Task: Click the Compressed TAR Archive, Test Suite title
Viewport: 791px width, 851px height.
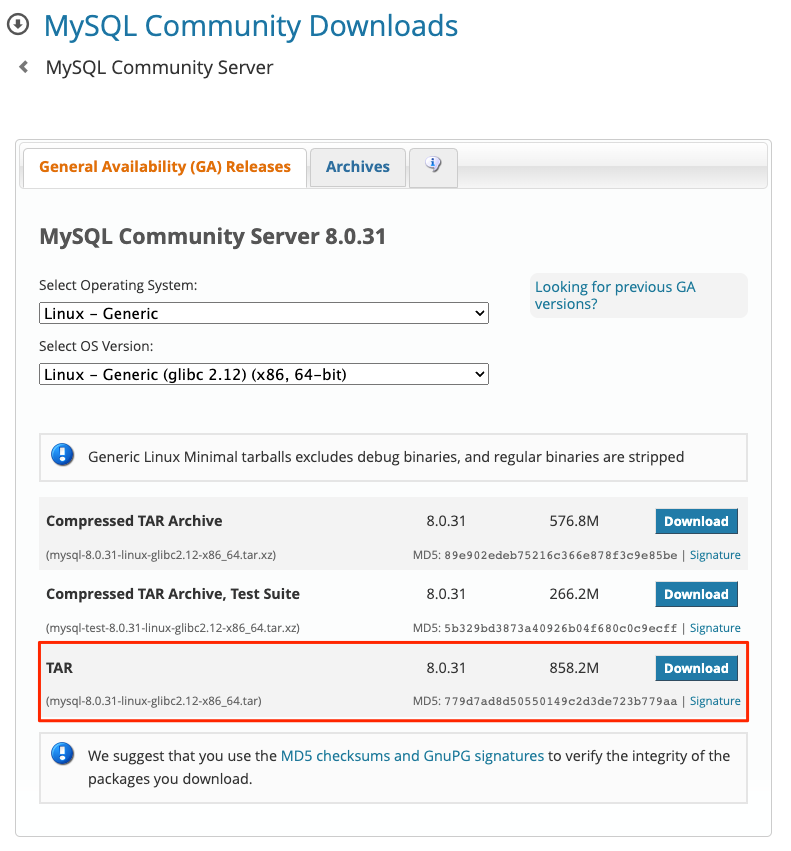Action: click(x=173, y=594)
